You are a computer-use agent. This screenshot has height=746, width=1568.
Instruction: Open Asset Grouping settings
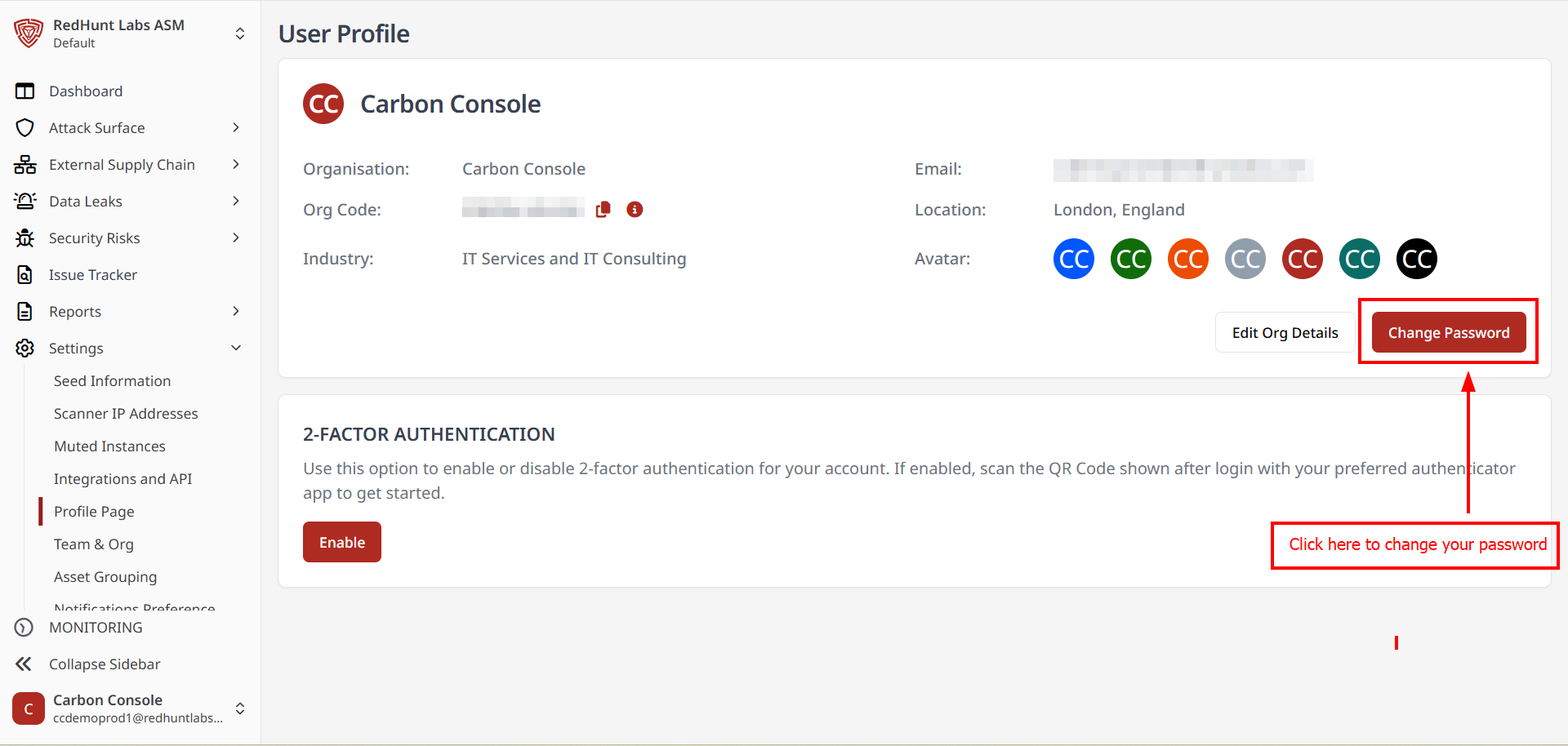[x=105, y=577]
